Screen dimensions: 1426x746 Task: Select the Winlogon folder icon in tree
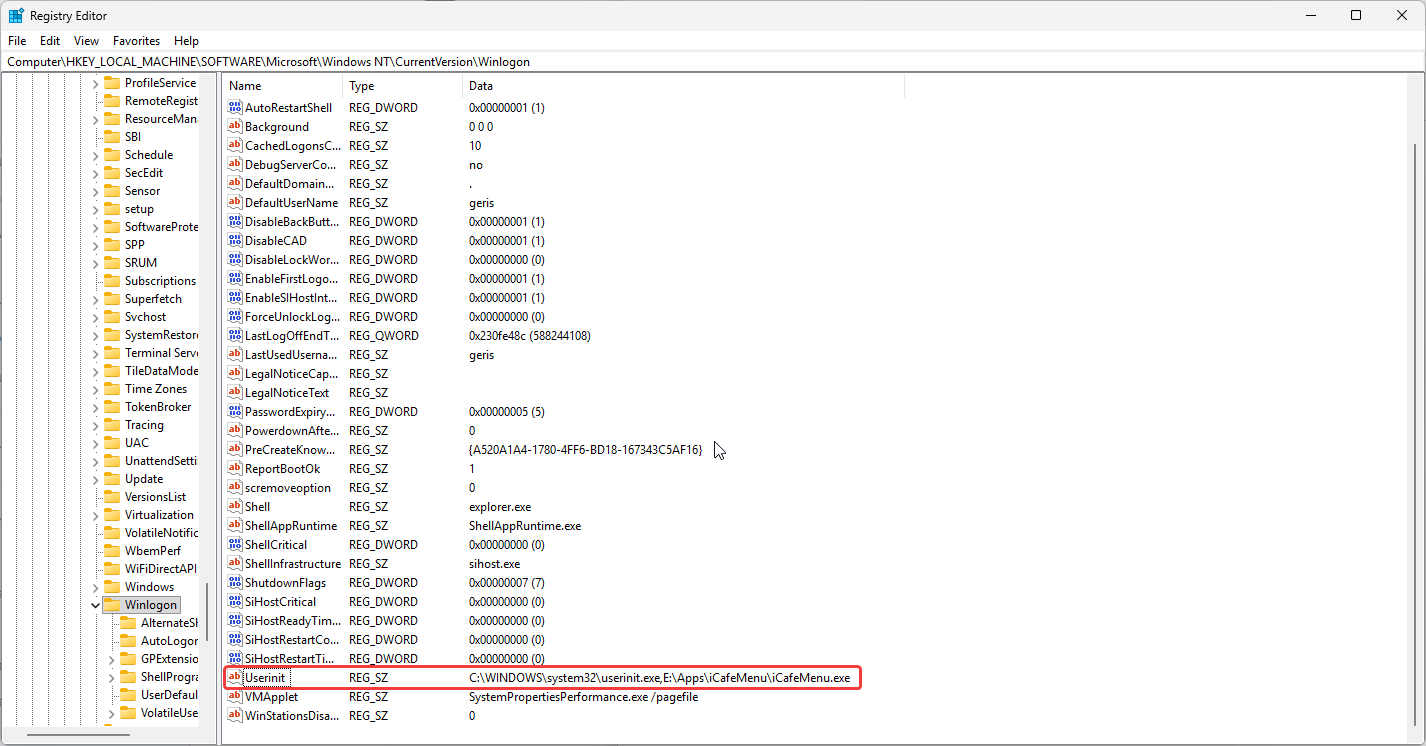[111, 605]
